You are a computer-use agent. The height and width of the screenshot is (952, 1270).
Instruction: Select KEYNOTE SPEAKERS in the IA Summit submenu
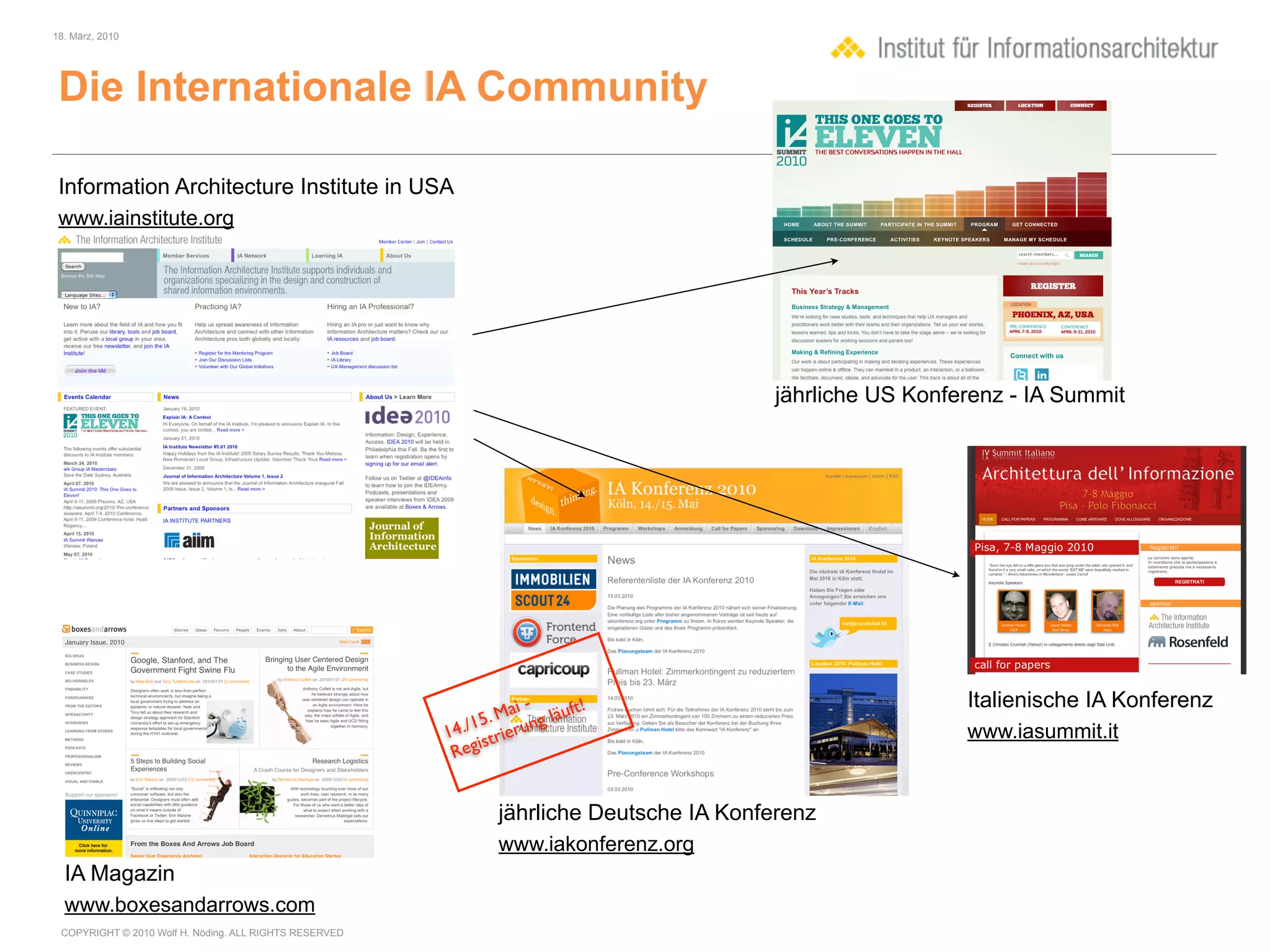[961, 239]
